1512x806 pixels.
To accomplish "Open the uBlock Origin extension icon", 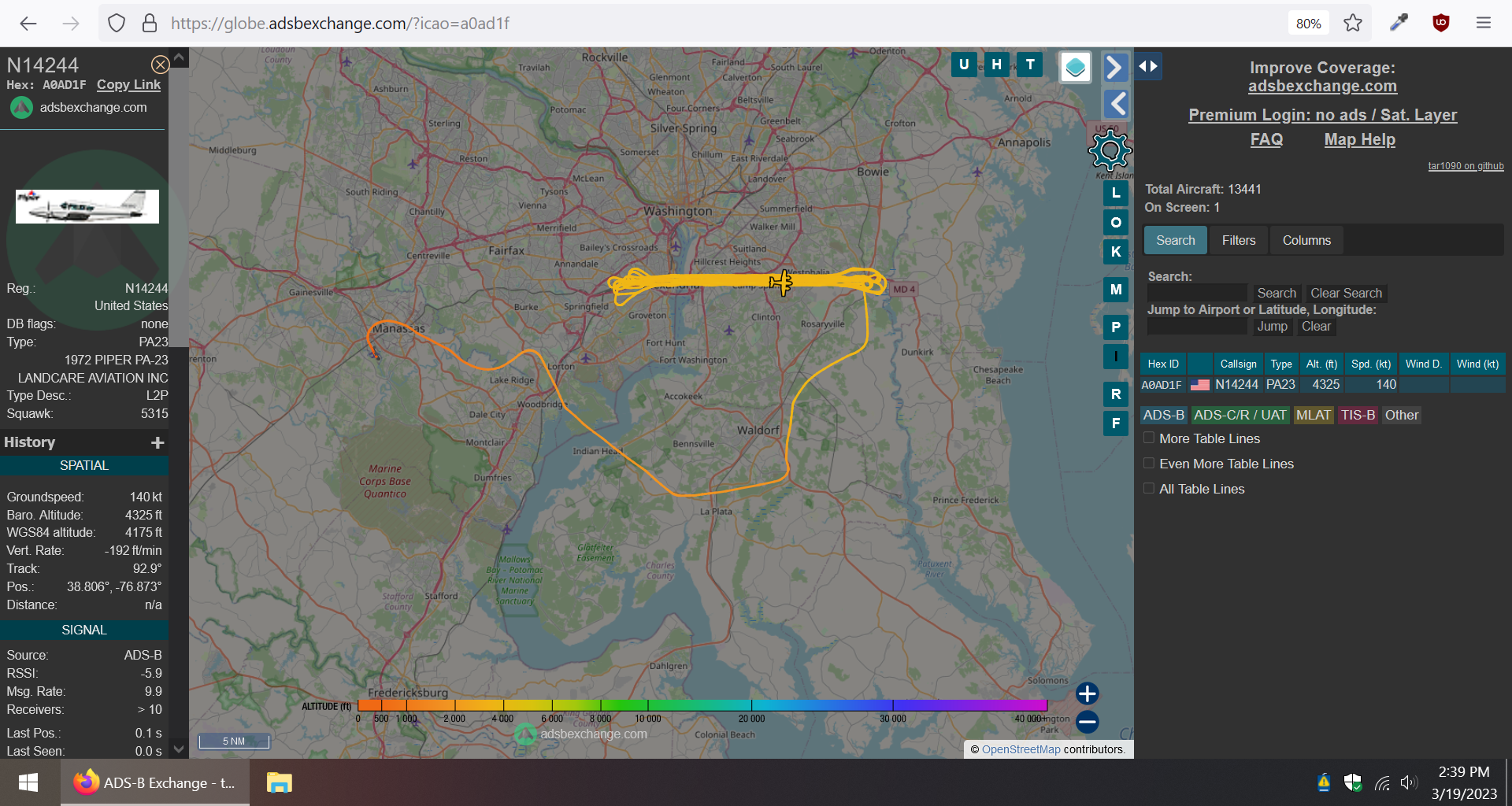I will click(x=1441, y=23).
